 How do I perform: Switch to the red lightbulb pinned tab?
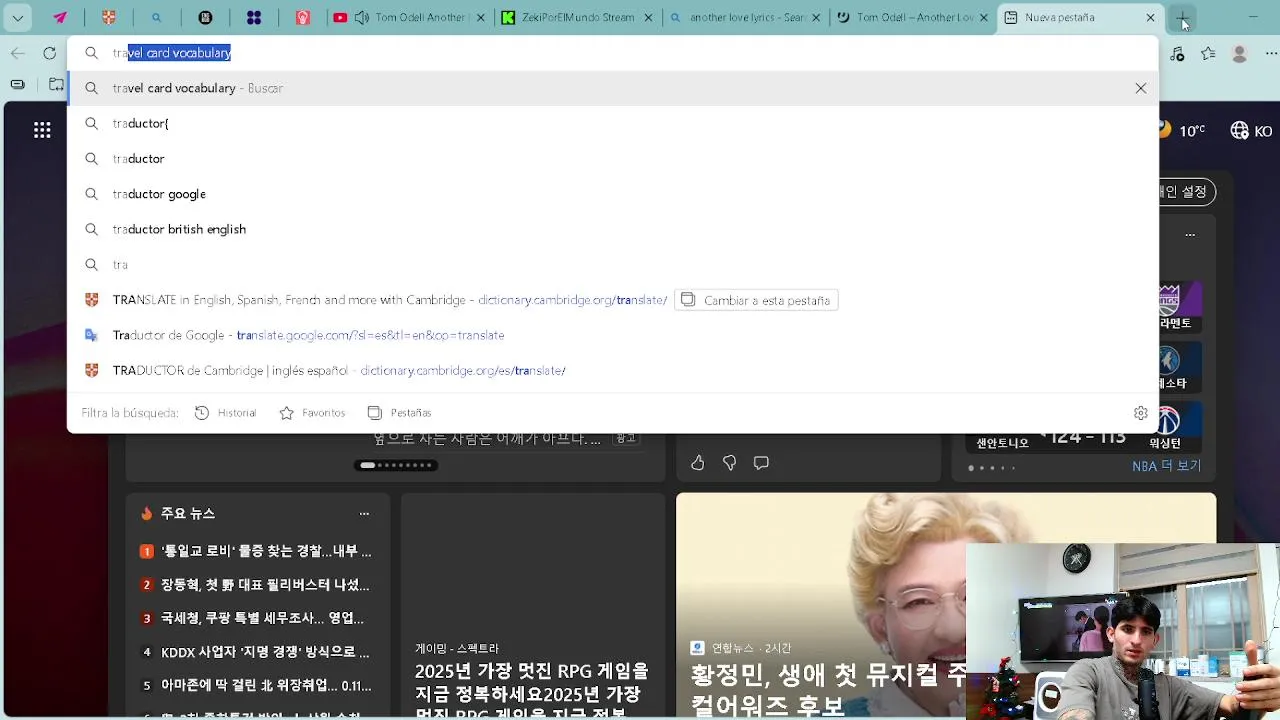(302, 18)
